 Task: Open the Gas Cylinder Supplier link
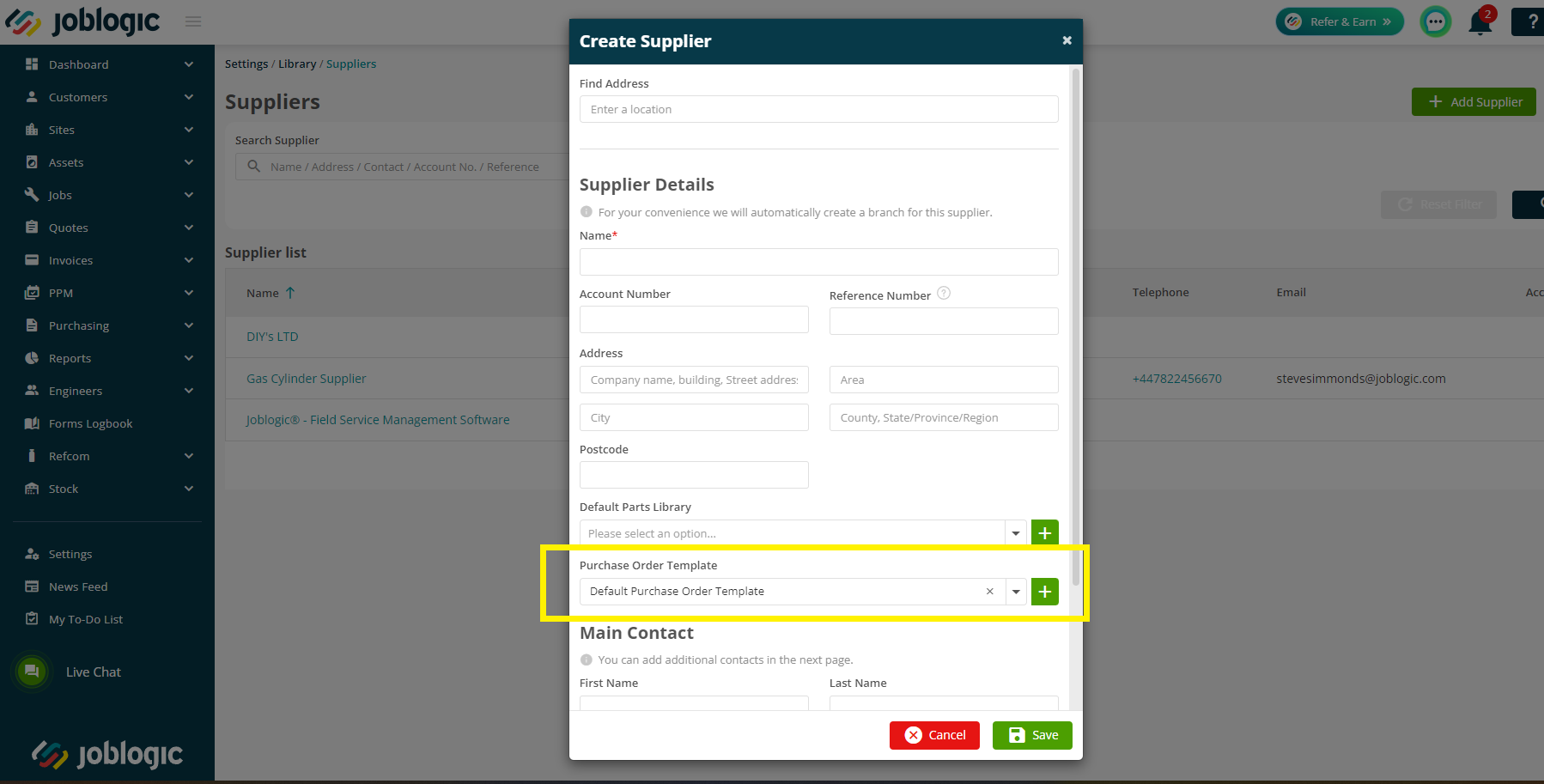click(306, 378)
